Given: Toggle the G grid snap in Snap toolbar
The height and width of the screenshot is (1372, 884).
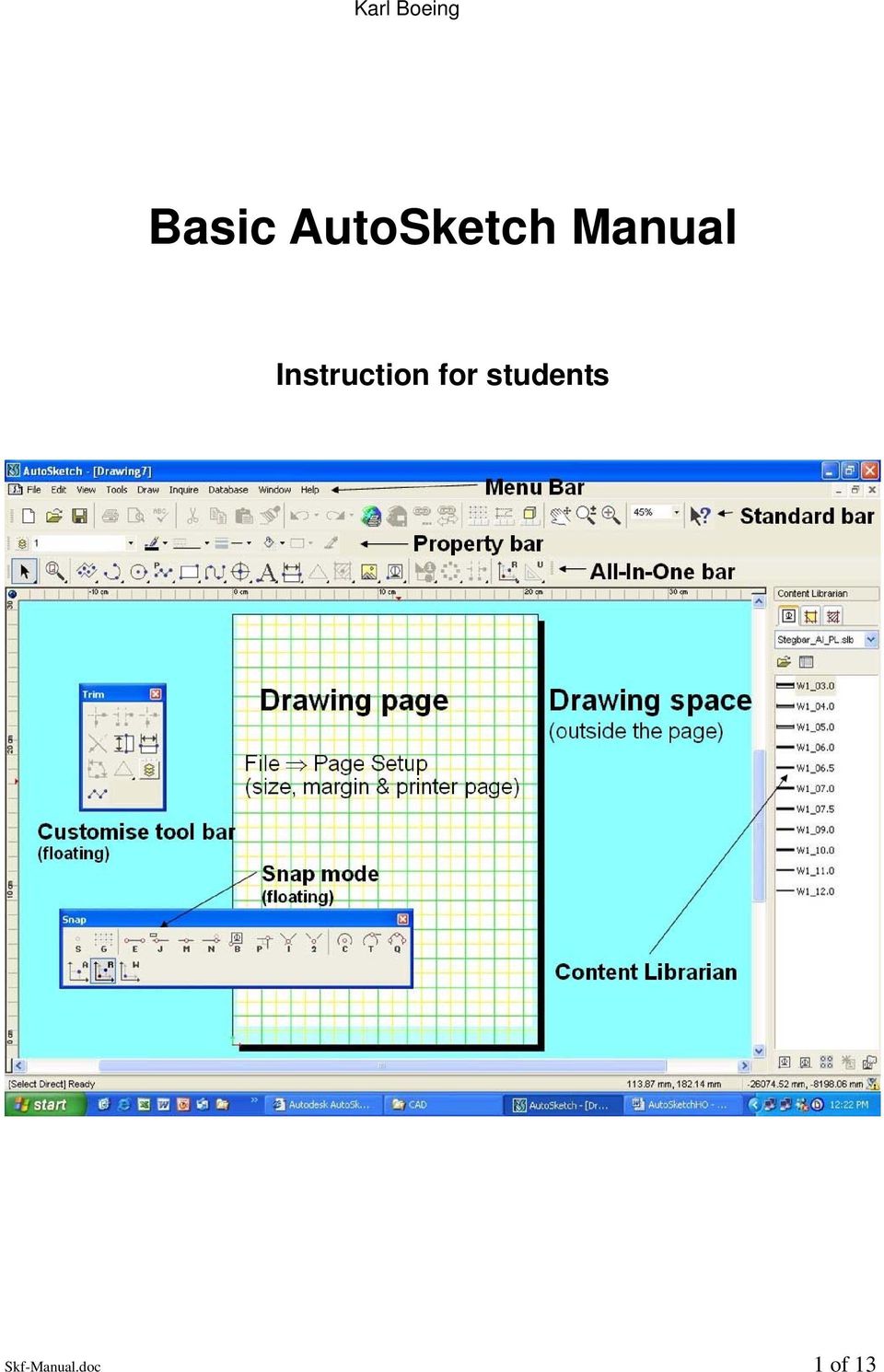Looking at the screenshot, I should click(103, 942).
